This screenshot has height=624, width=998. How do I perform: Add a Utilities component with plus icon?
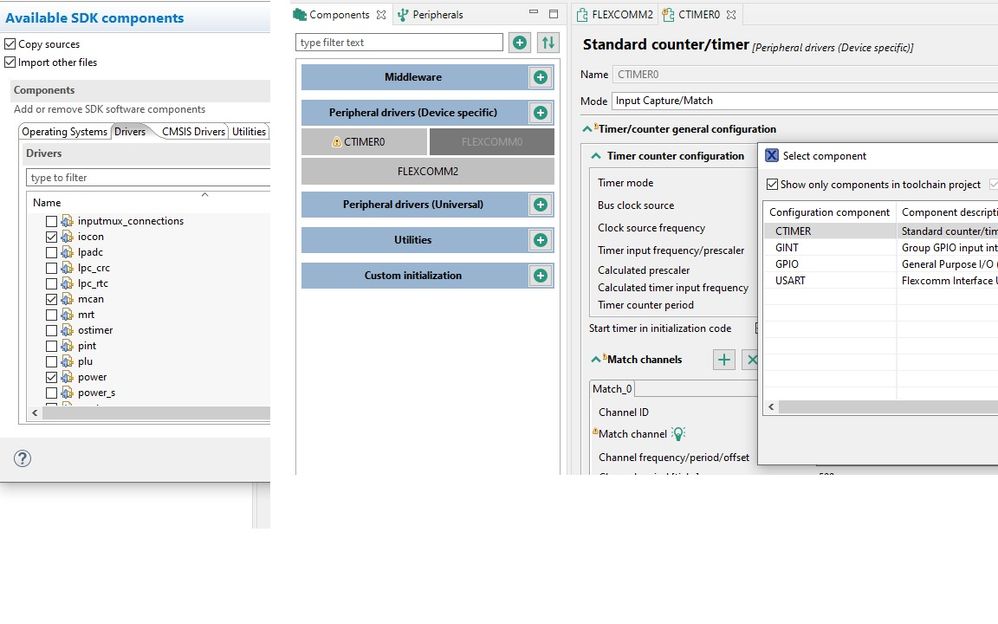tap(540, 240)
